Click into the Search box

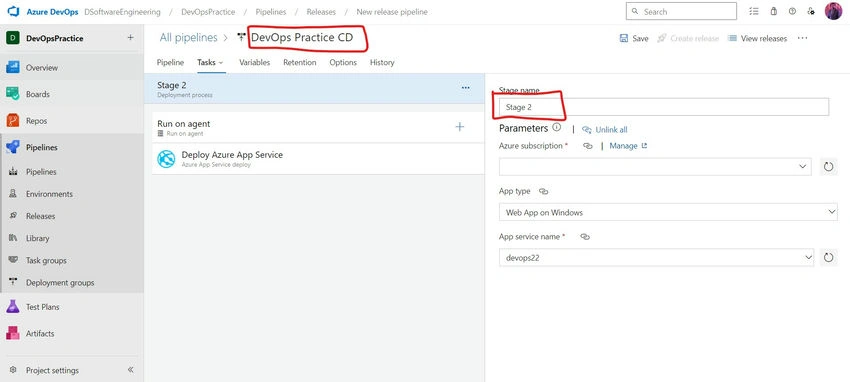(681, 11)
